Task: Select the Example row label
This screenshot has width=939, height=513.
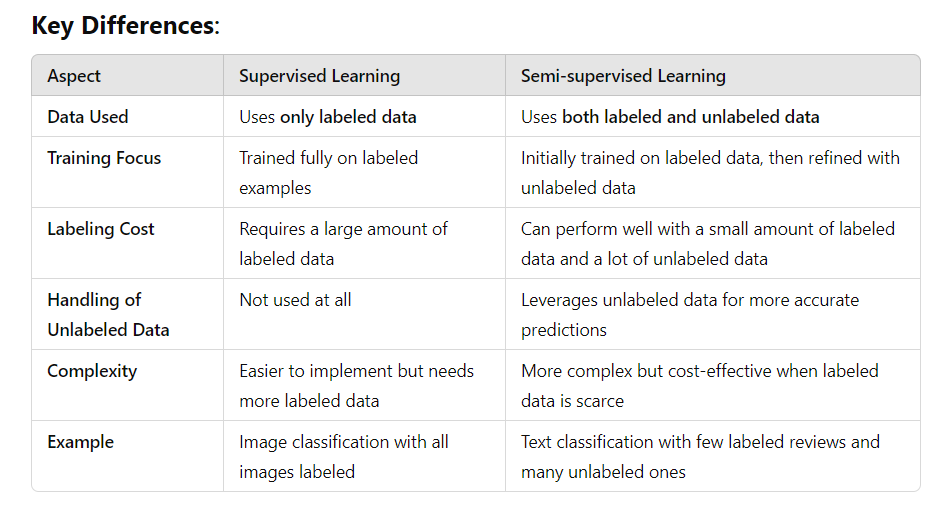Action: click(x=80, y=442)
